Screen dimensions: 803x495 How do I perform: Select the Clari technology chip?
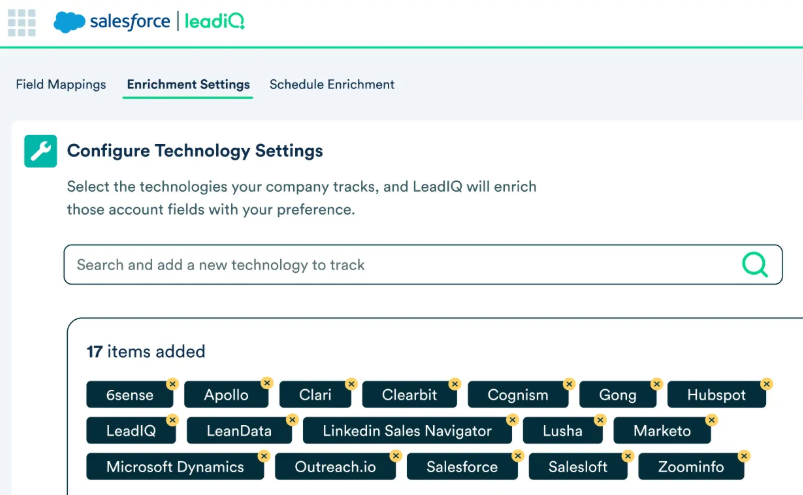tap(315, 395)
